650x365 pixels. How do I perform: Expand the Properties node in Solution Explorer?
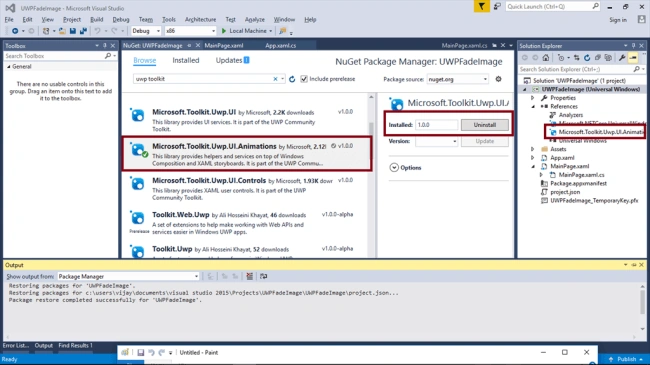pos(533,98)
